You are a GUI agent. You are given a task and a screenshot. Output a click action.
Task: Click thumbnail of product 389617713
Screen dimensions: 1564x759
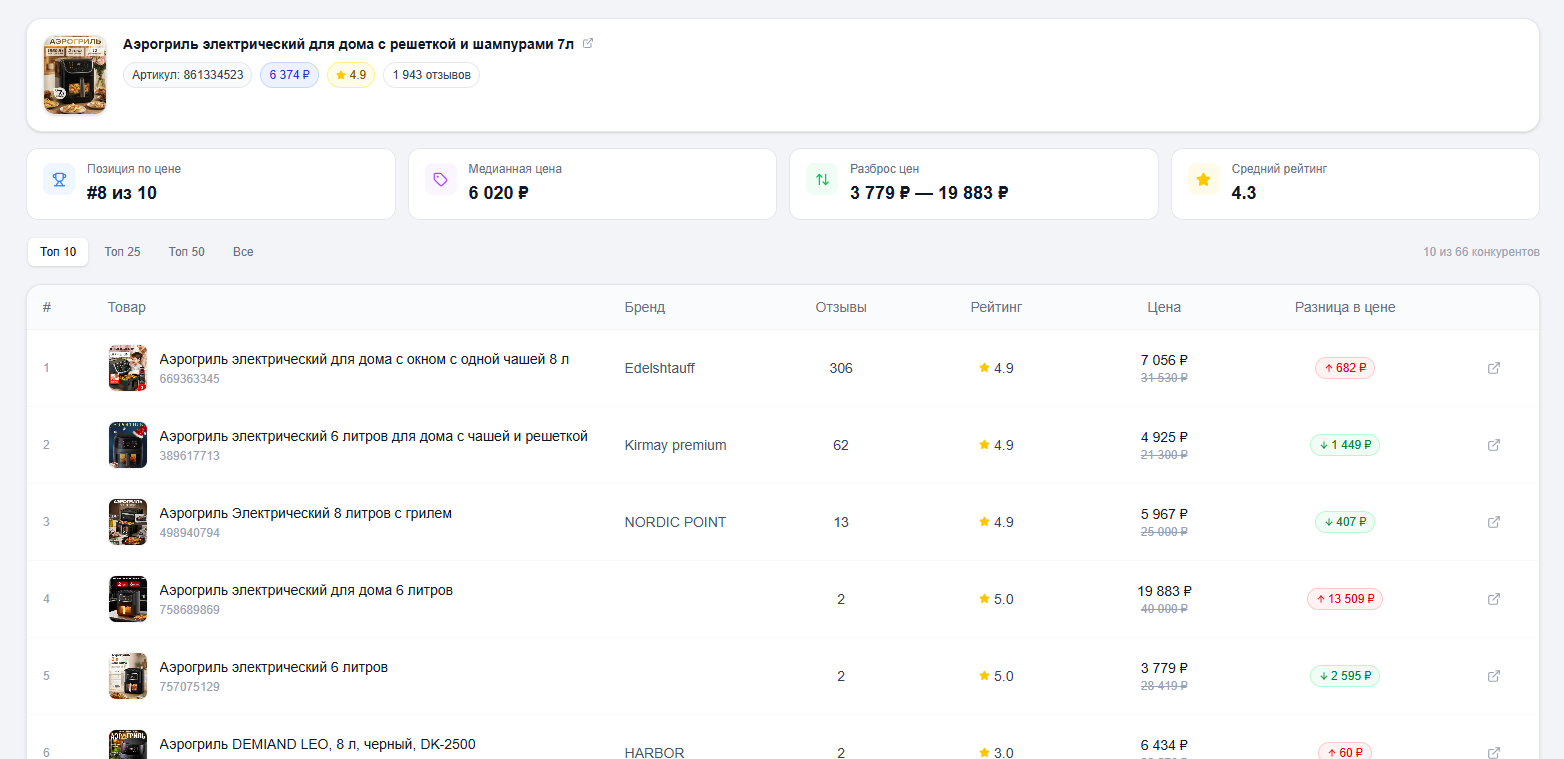click(128, 445)
